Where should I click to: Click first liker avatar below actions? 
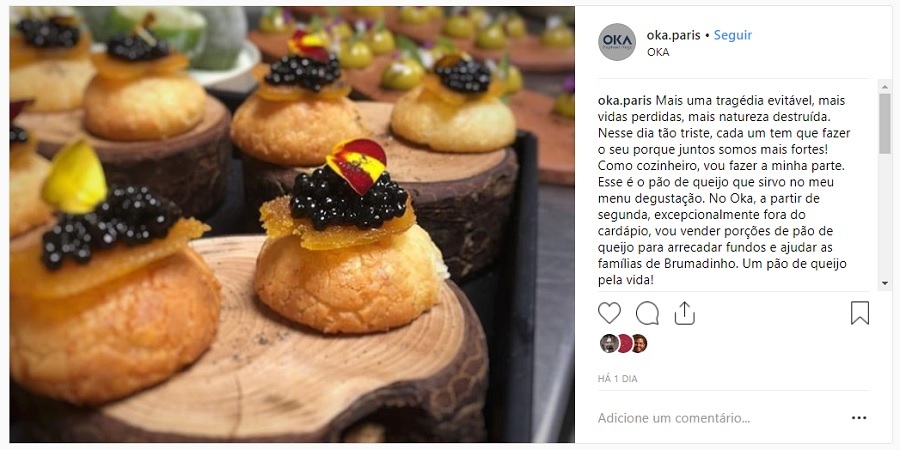coord(608,343)
